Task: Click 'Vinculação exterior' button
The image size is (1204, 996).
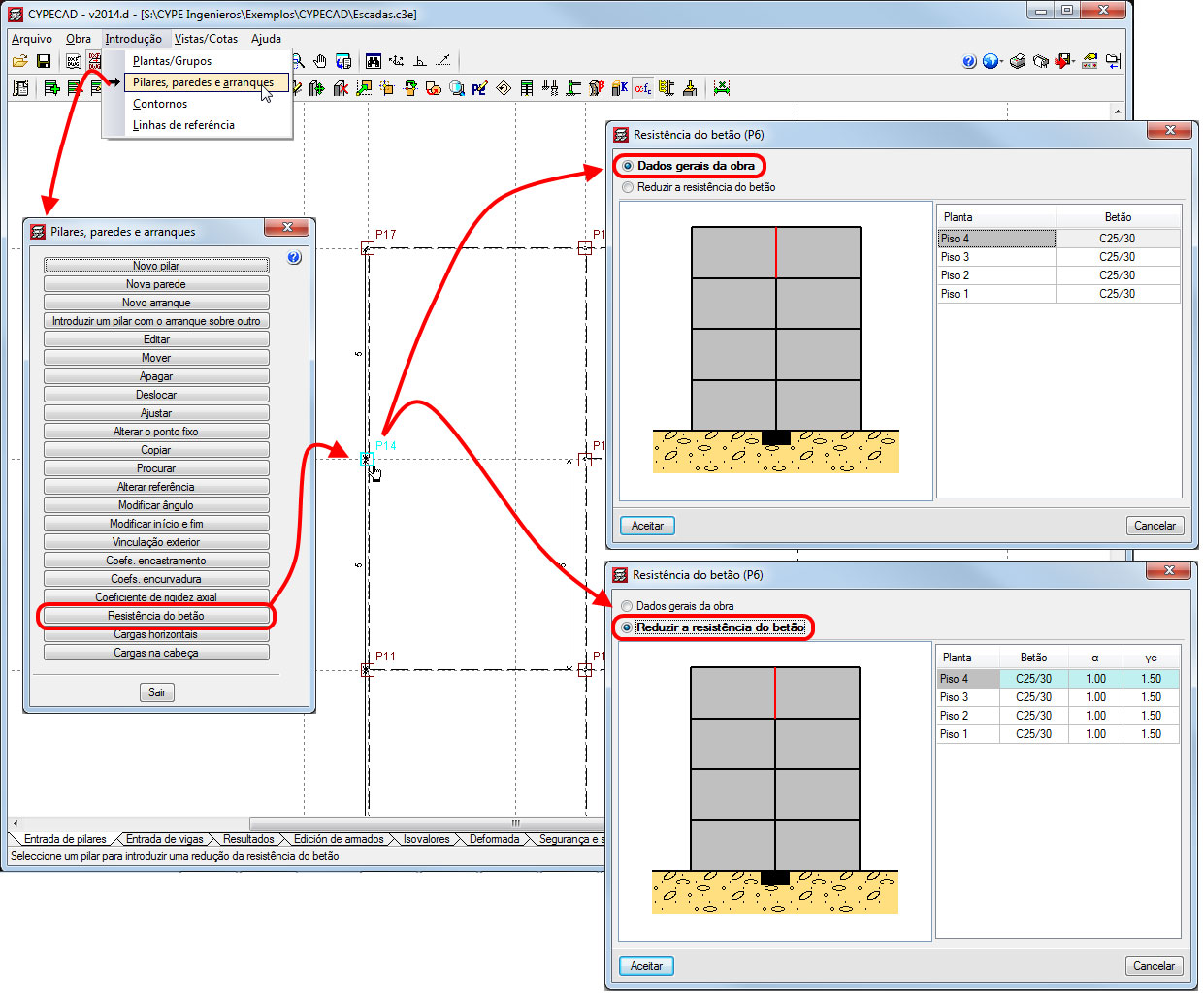Action: [x=156, y=542]
